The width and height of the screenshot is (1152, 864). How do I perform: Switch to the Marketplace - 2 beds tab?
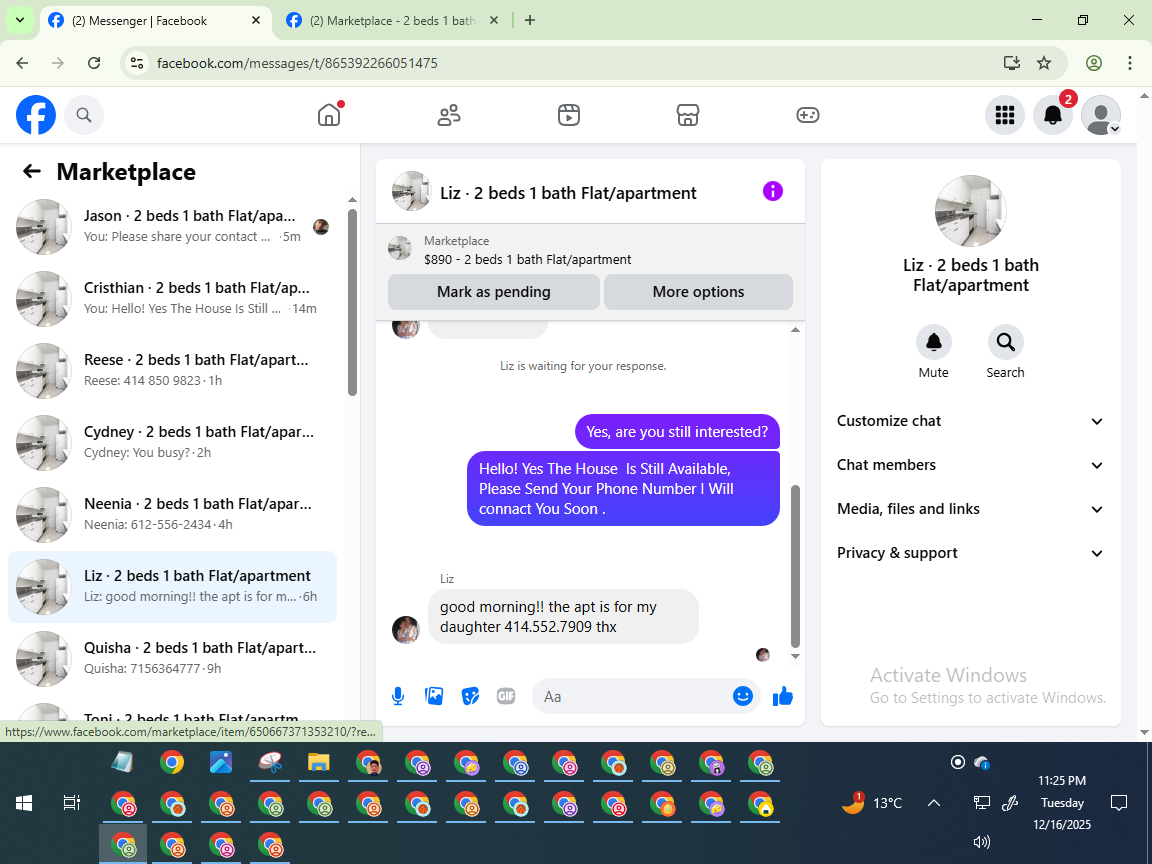pyautogui.click(x=392, y=21)
